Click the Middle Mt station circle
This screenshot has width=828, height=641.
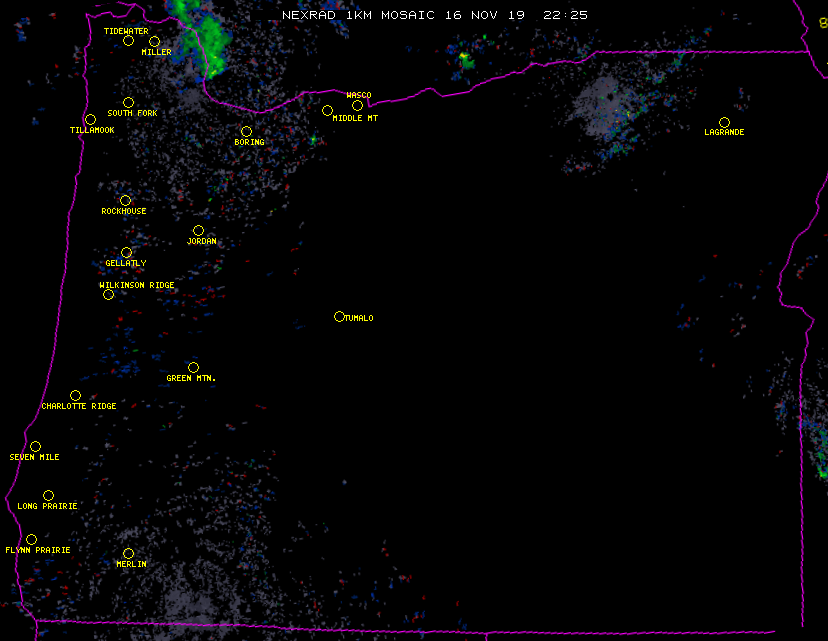tap(327, 111)
